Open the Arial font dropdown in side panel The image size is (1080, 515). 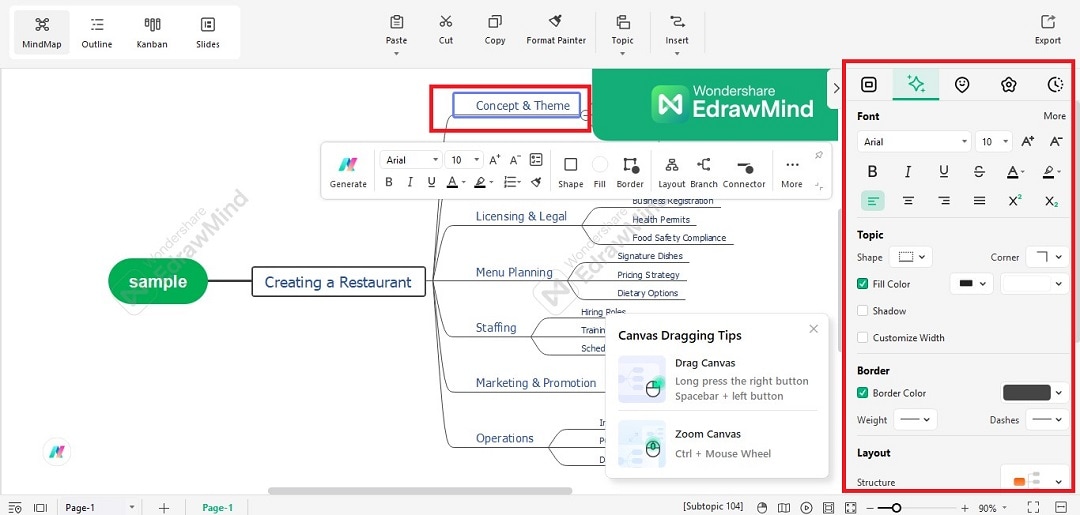[x=914, y=142]
